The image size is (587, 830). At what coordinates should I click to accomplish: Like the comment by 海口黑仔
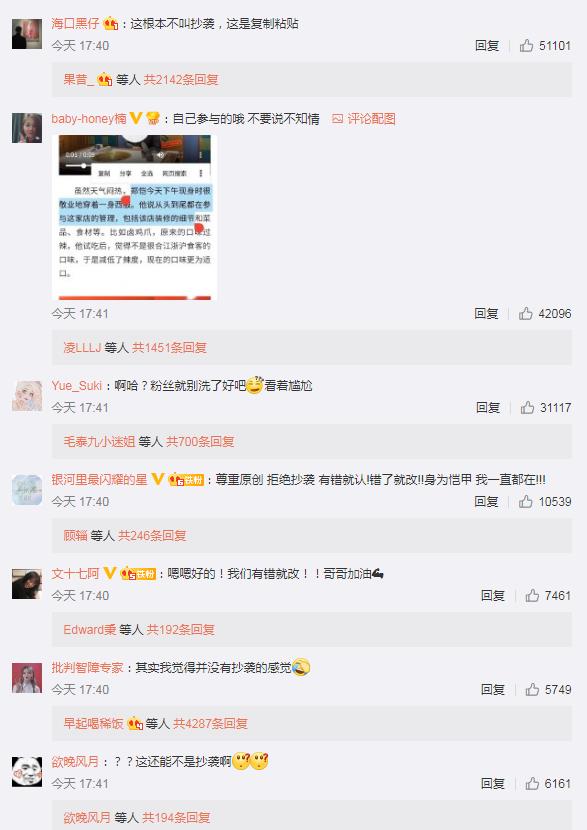pyautogui.click(x=526, y=46)
